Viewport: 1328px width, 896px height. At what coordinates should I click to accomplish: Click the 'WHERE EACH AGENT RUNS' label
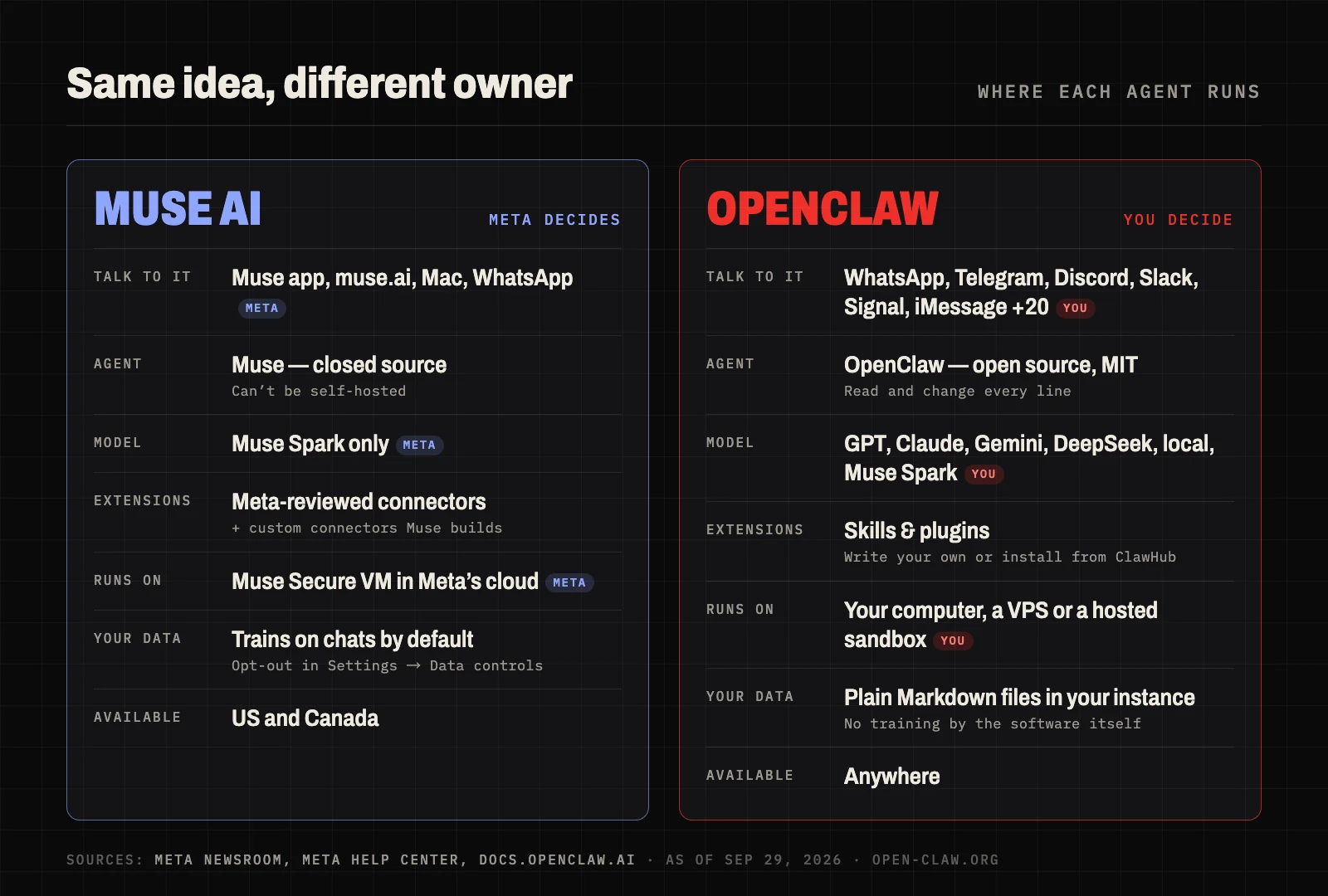[x=1119, y=92]
